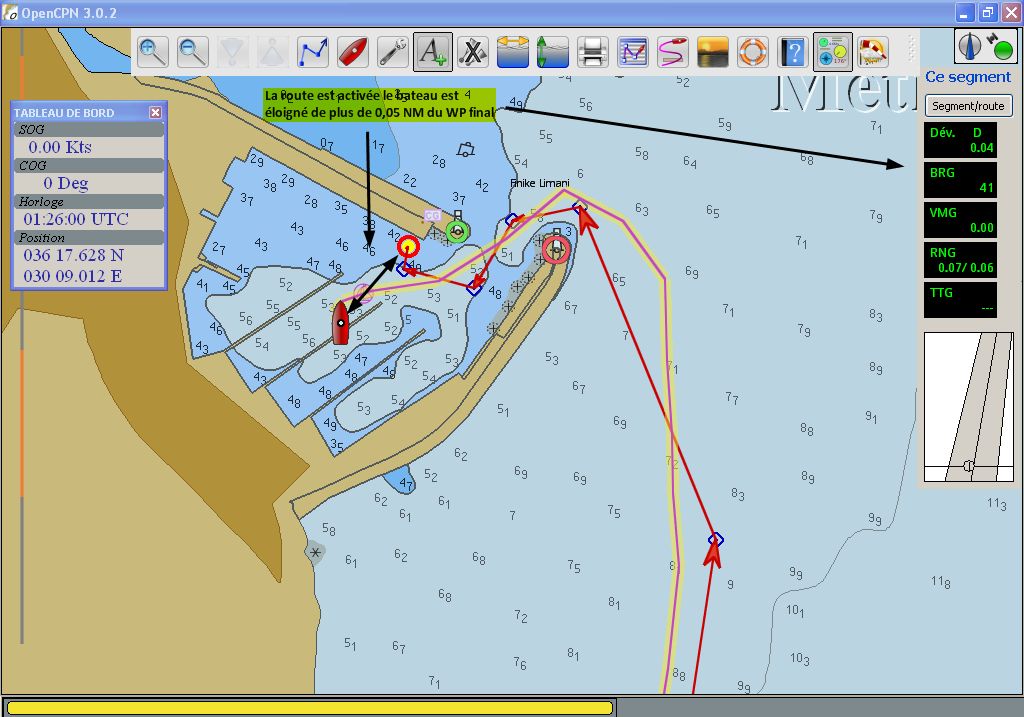Toggle chart text display (A+ icon)

pyautogui.click(x=432, y=51)
